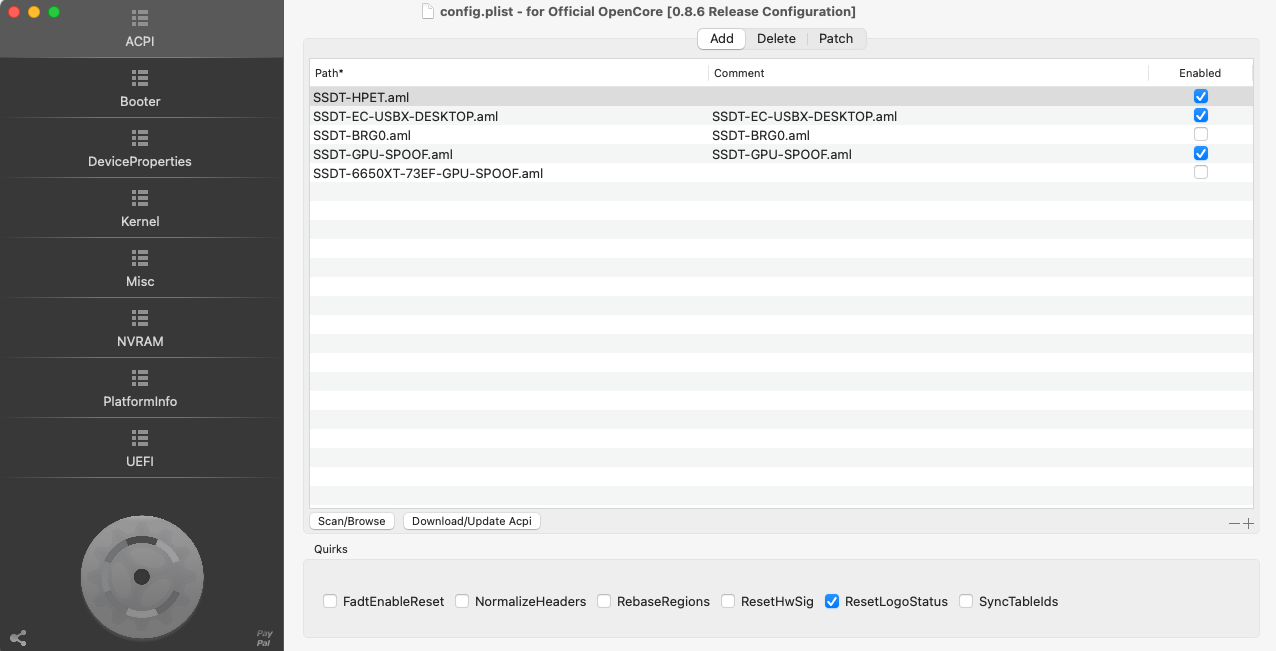Switch to the Patch tab
Screen dimensions: 1276x651
click(x=836, y=39)
